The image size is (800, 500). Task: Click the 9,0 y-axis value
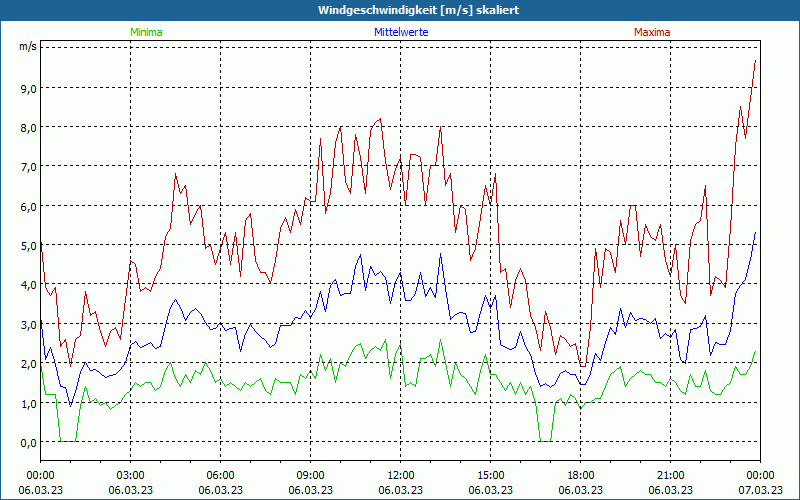[29, 88]
